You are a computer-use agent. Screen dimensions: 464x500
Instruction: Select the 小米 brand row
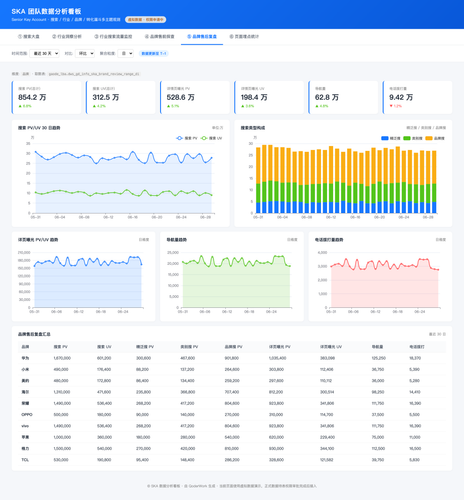tap(232, 369)
